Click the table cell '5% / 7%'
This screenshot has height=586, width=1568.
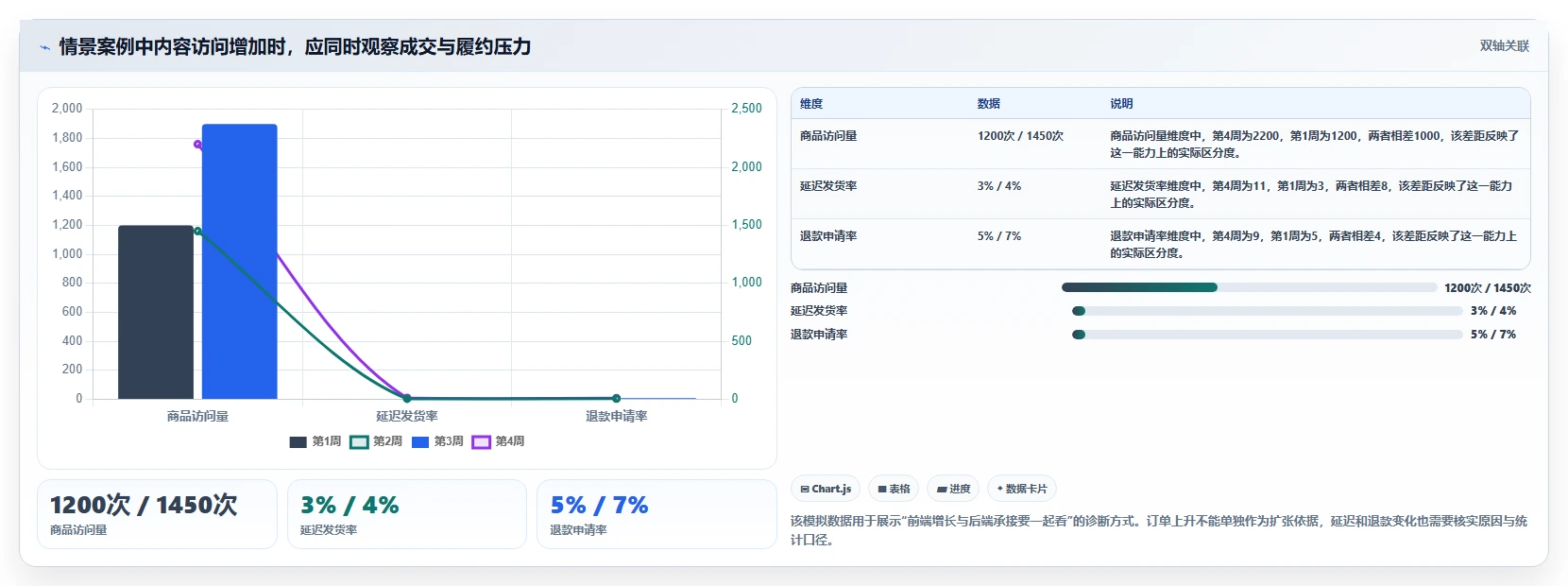(x=999, y=236)
